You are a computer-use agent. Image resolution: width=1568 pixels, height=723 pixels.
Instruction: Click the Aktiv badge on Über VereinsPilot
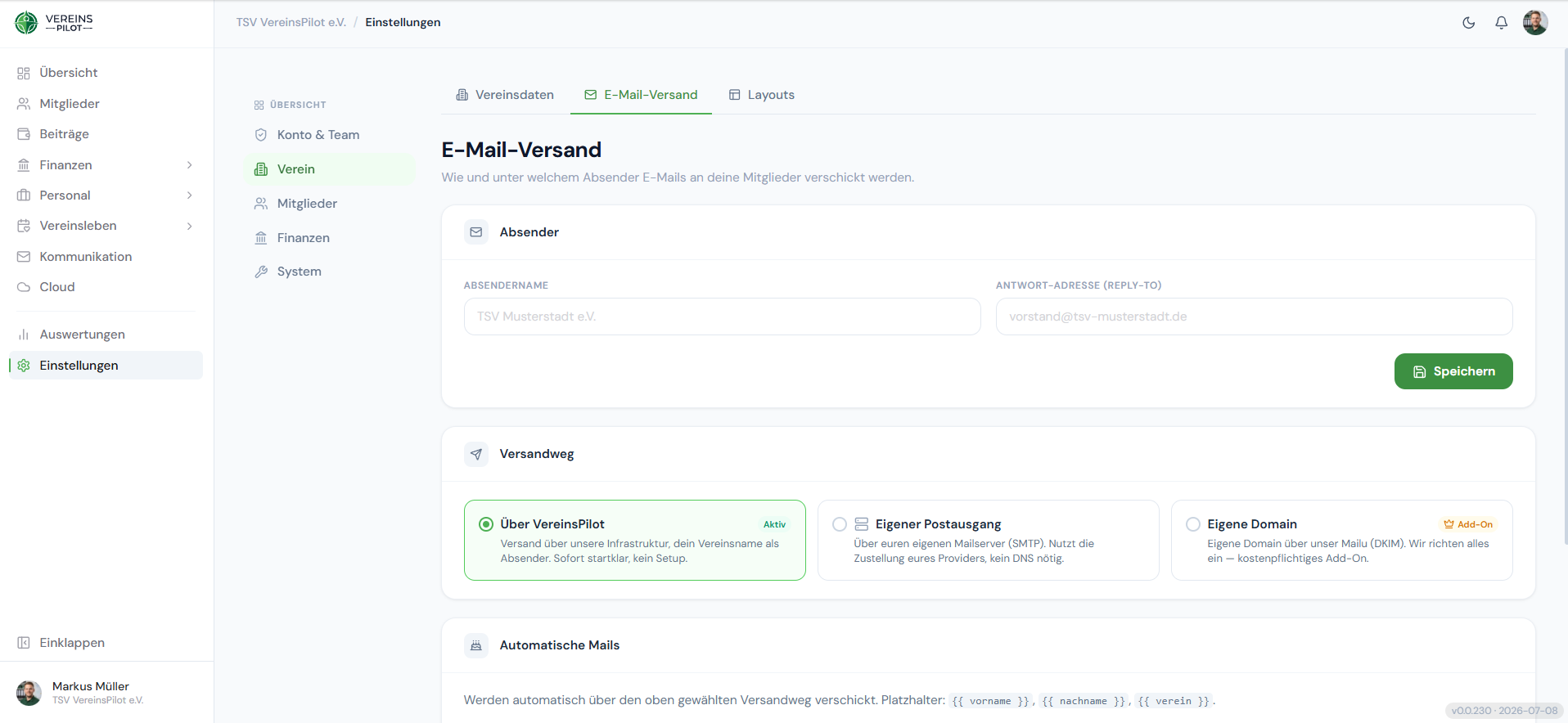coord(774,524)
